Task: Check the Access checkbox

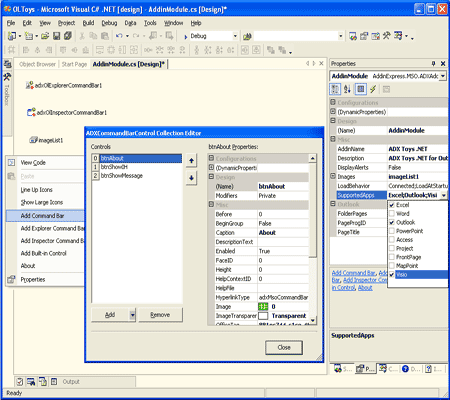Action: coord(392,240)
